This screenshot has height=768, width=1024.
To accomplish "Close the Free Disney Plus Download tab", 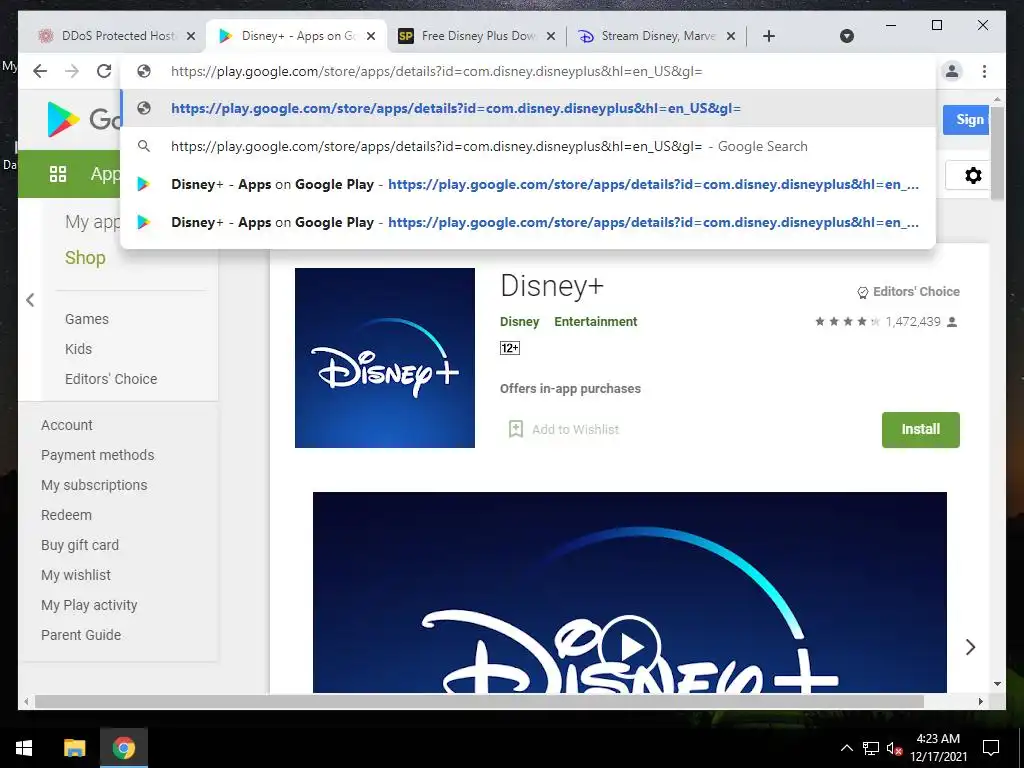I will (551, 36).
